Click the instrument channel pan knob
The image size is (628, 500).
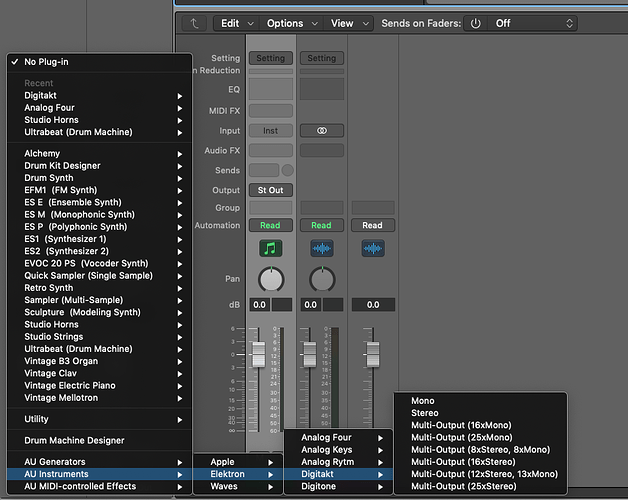[x=271, y=279]
